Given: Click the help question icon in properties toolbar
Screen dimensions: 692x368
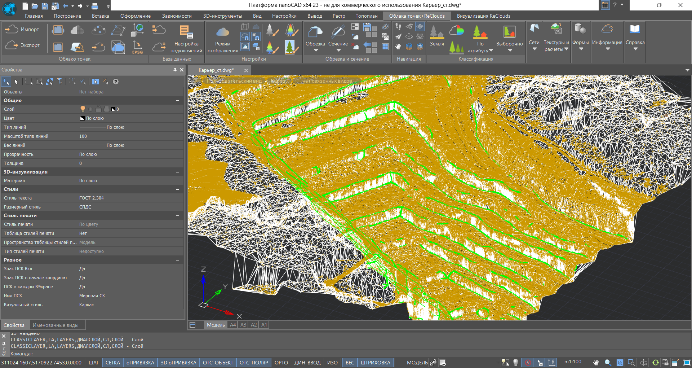Looking at the screenshot, I should [116, 82].
